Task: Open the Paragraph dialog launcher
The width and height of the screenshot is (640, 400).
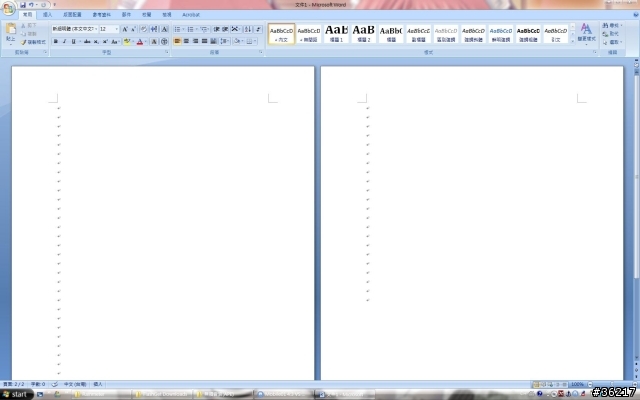Action: tap(261, 52)
